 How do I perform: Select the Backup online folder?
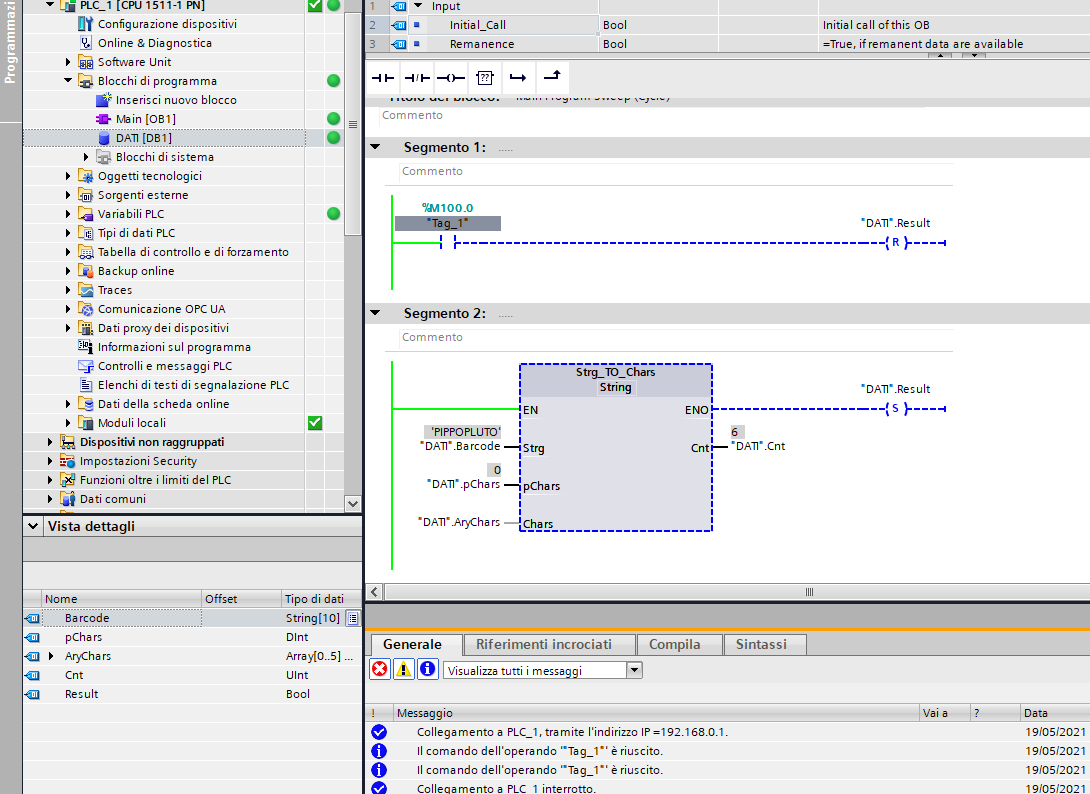[136, 271]
